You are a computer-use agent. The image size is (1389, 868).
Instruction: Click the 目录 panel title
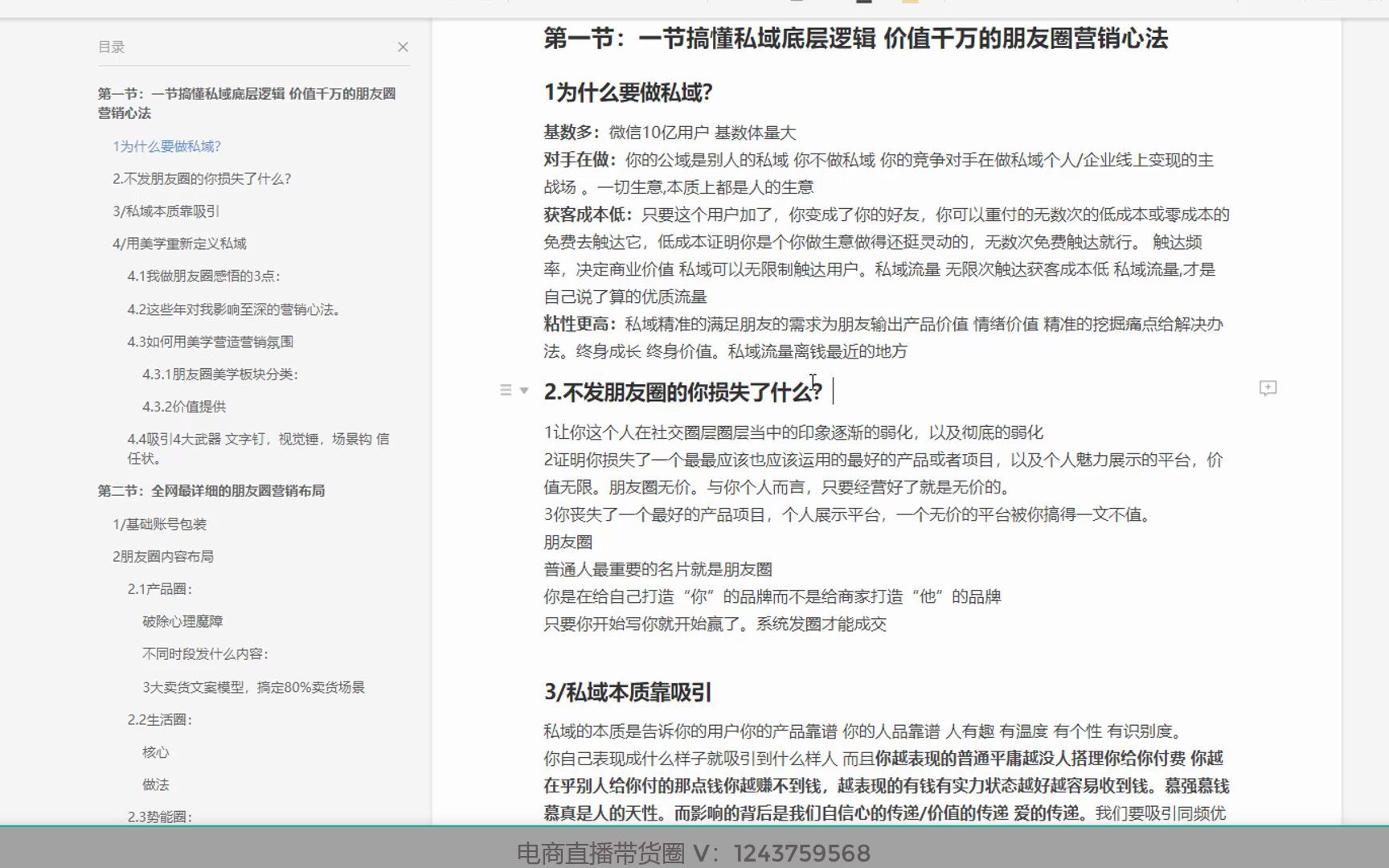pyautogui.click(x=111, y=47)
